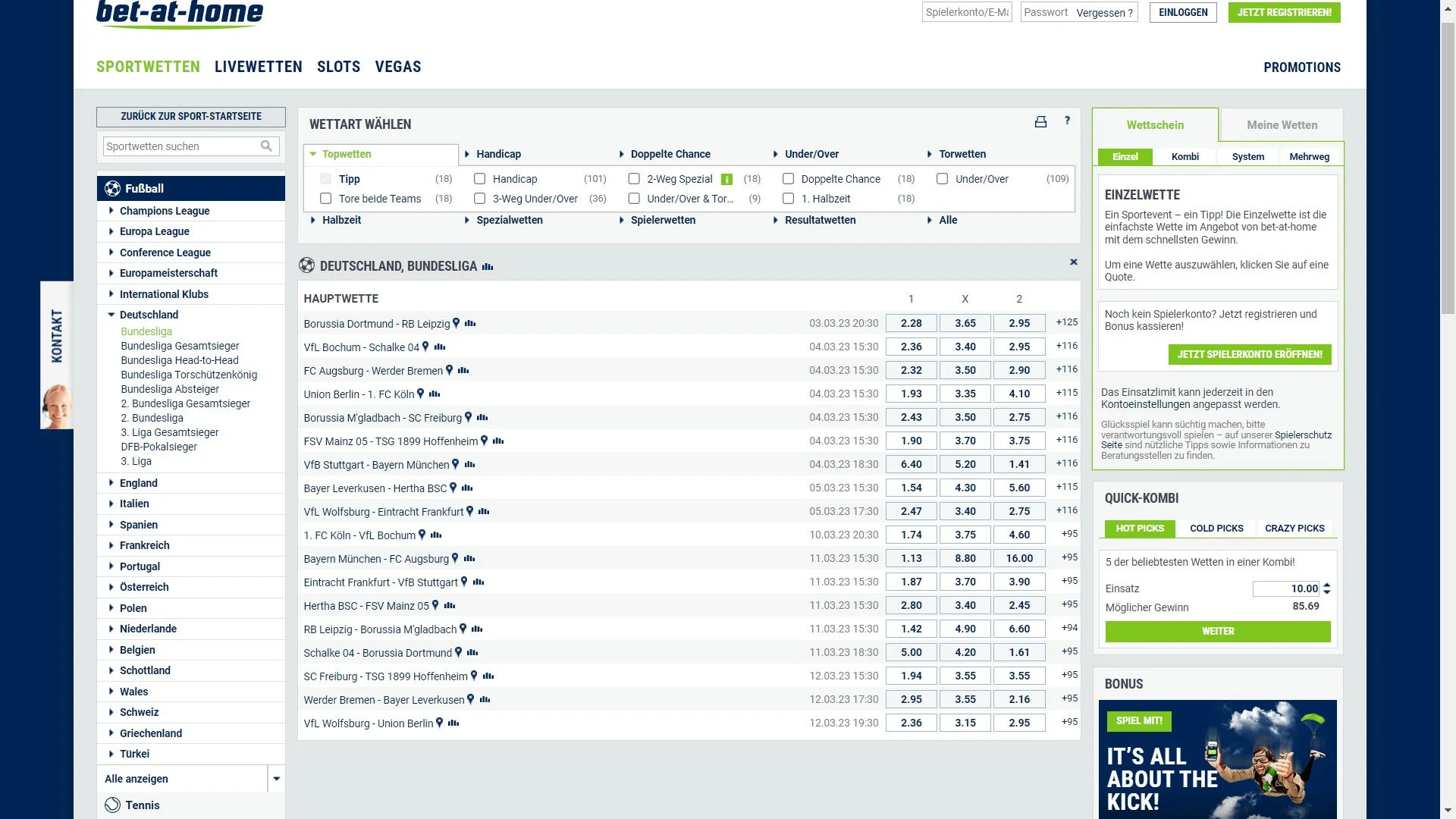Open stats icon for FC Augsburg - Werder Bremen
This screenshot has width=1456, height=819.
pos(463,370)
